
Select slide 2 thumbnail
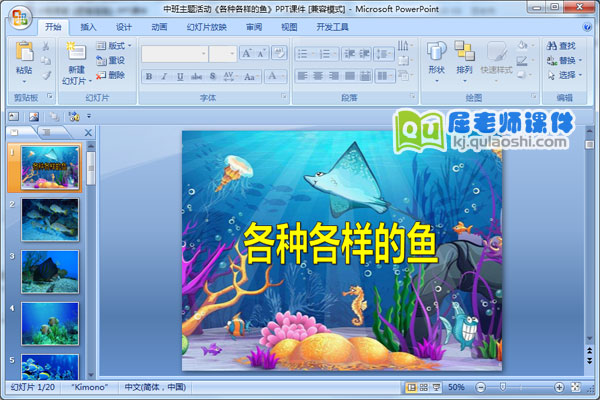tap(50, 220)
